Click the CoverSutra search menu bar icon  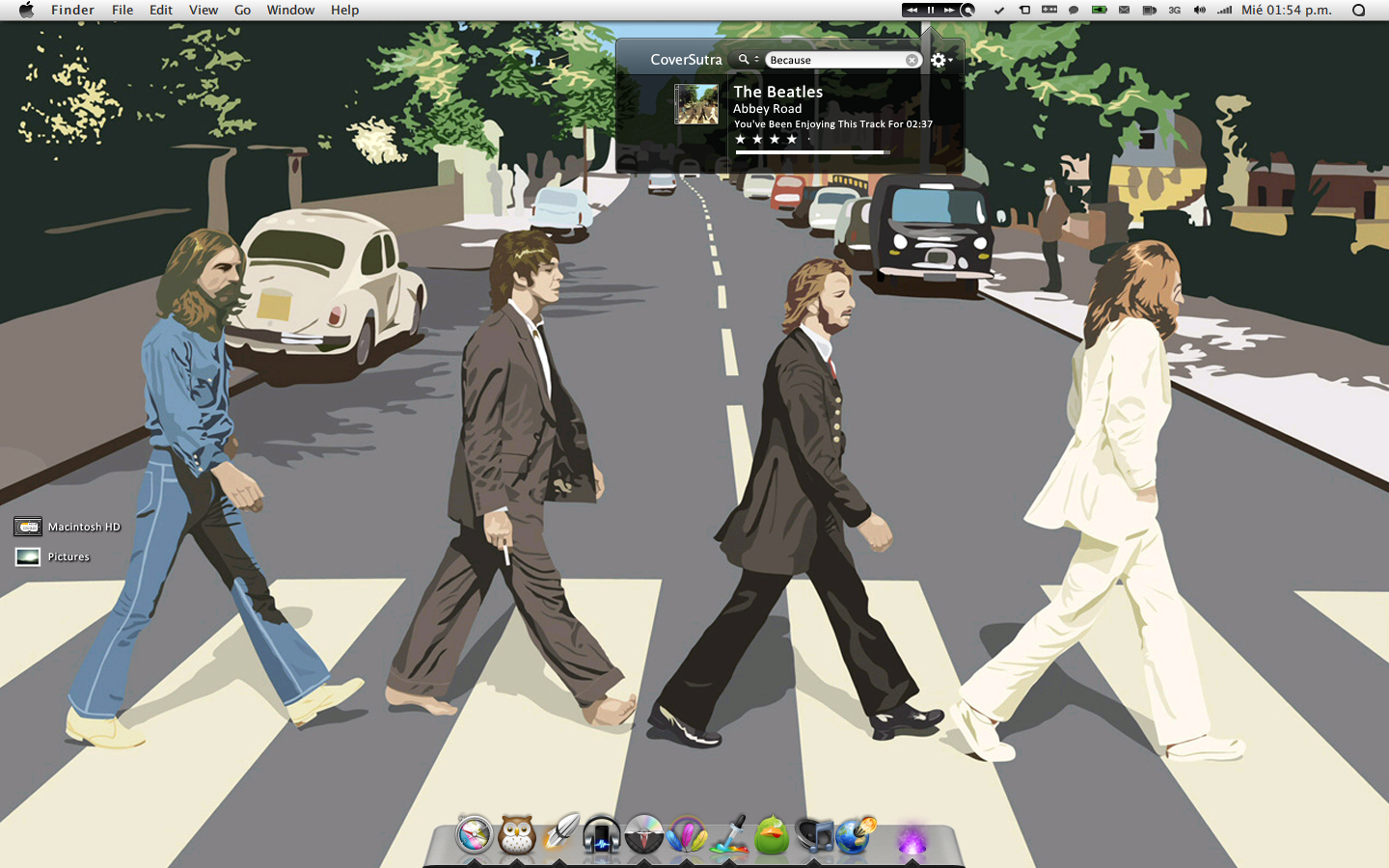[x=967, y=10]
